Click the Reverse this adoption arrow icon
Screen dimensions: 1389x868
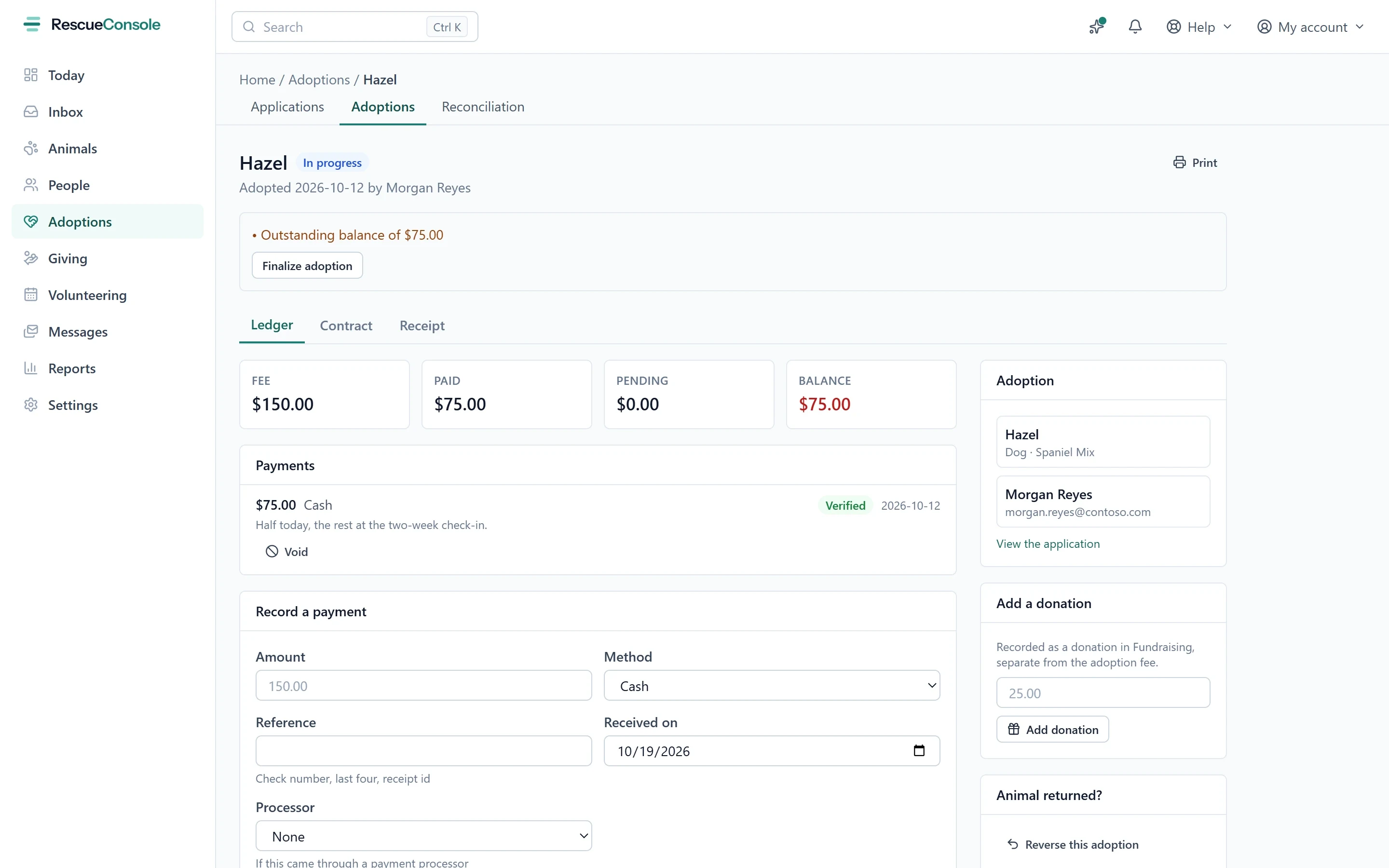coord(1012,844)
